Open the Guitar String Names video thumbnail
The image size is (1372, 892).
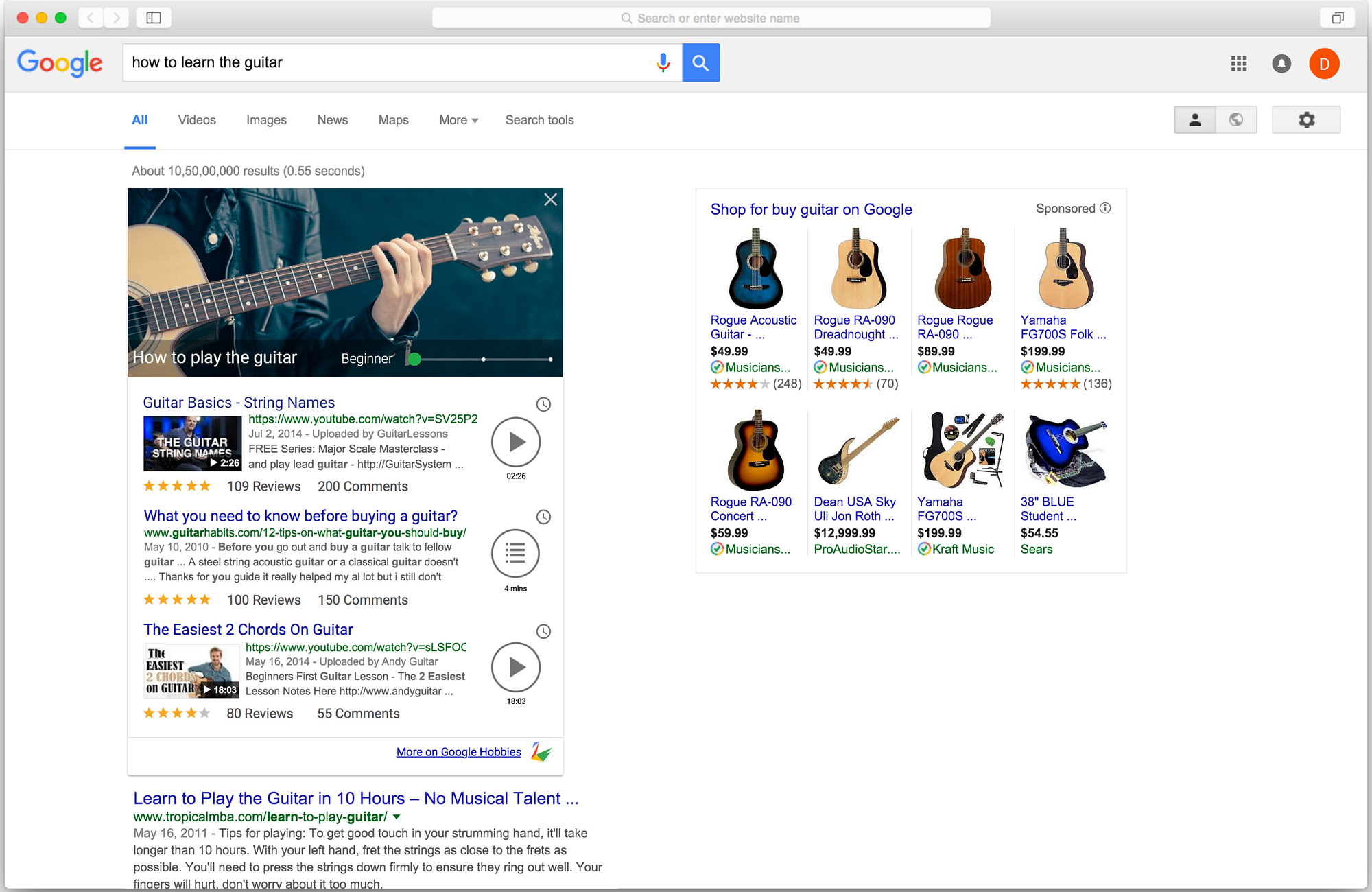192,444
